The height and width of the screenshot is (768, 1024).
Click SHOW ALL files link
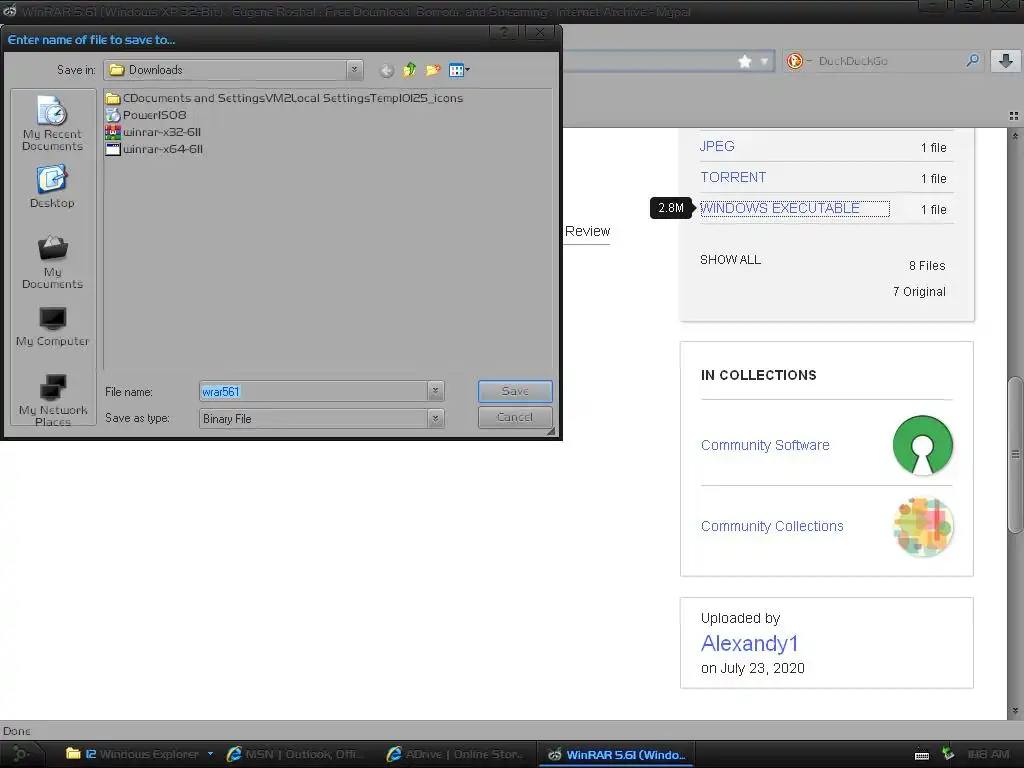point(730,260)
